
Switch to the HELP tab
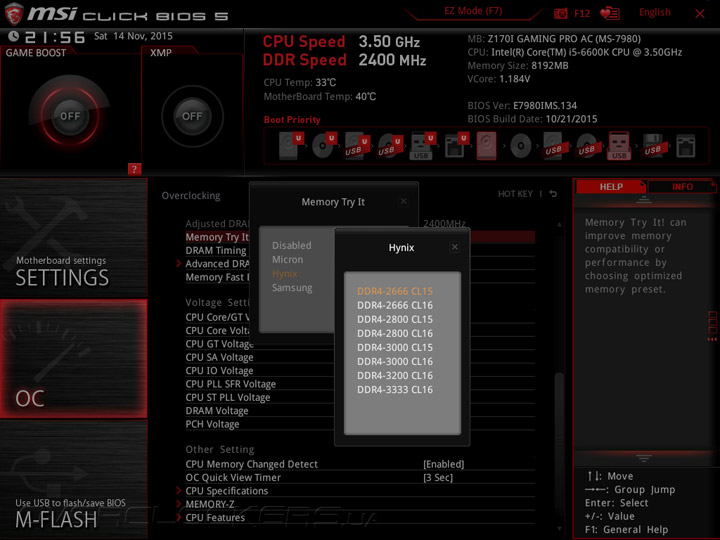(611, 186)
